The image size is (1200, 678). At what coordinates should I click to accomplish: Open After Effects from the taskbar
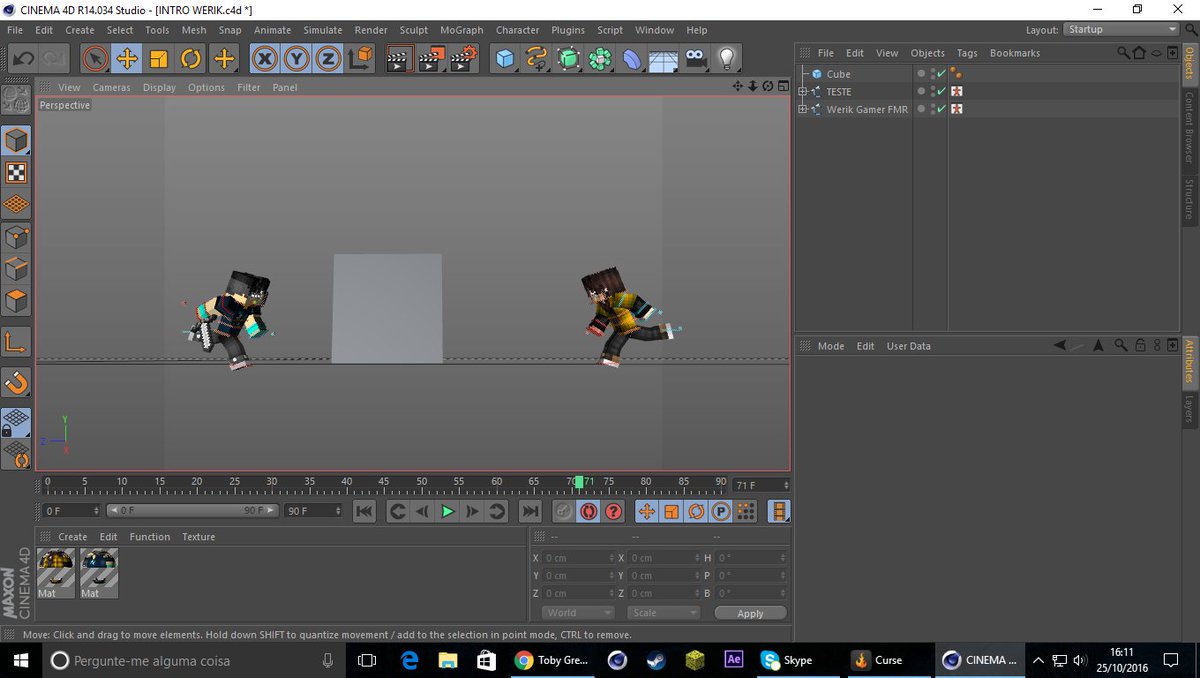click(x=733, y=660)
